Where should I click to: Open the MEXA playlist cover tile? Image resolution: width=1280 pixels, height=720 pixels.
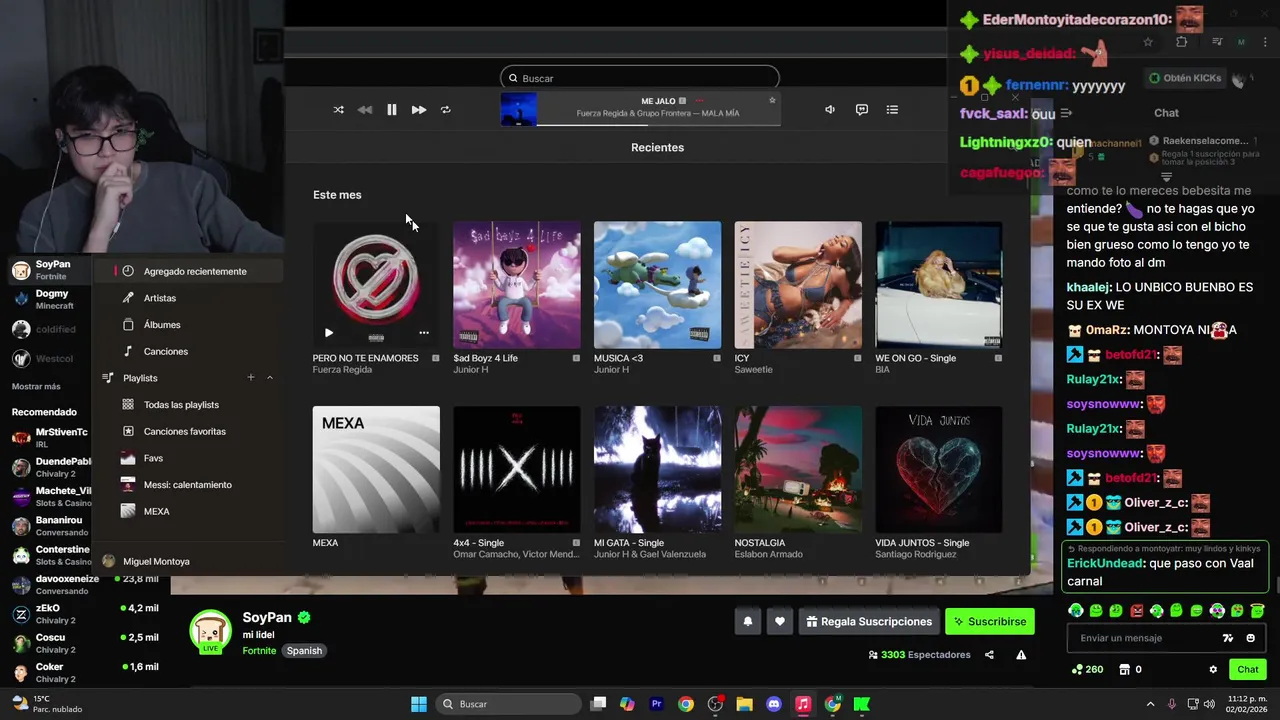[x=376, y=470]
